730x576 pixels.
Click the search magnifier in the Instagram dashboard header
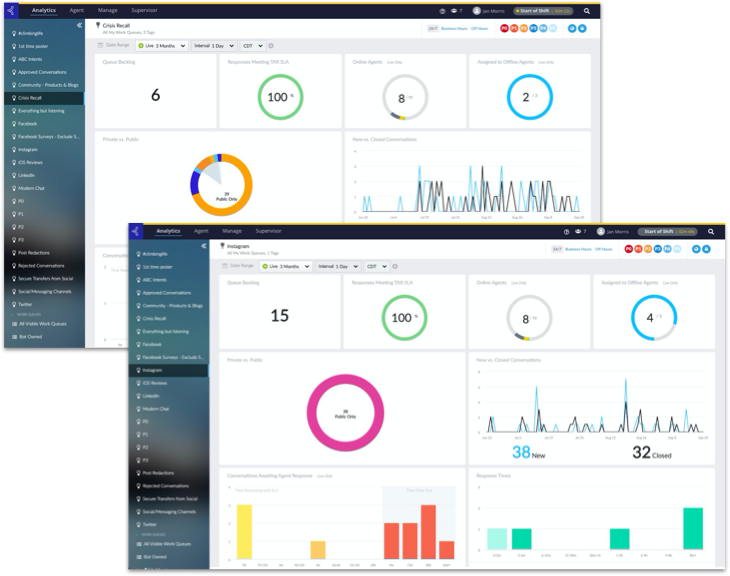click(x=711, y=231)
